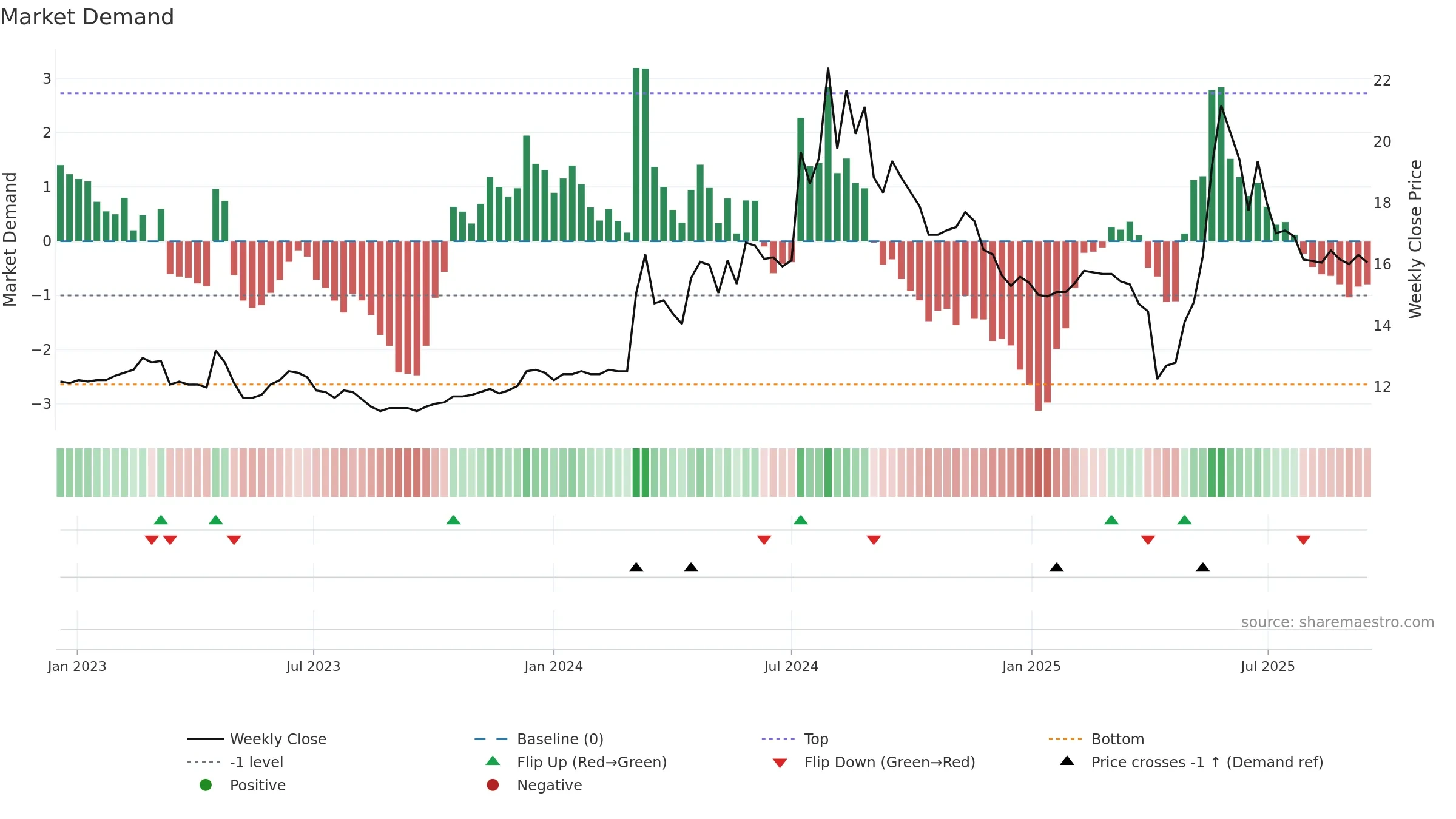This screenshot has height=819, width=1456.
Task: Click the purple dotted Top line on the chart
Action: [x=713, y=93]
